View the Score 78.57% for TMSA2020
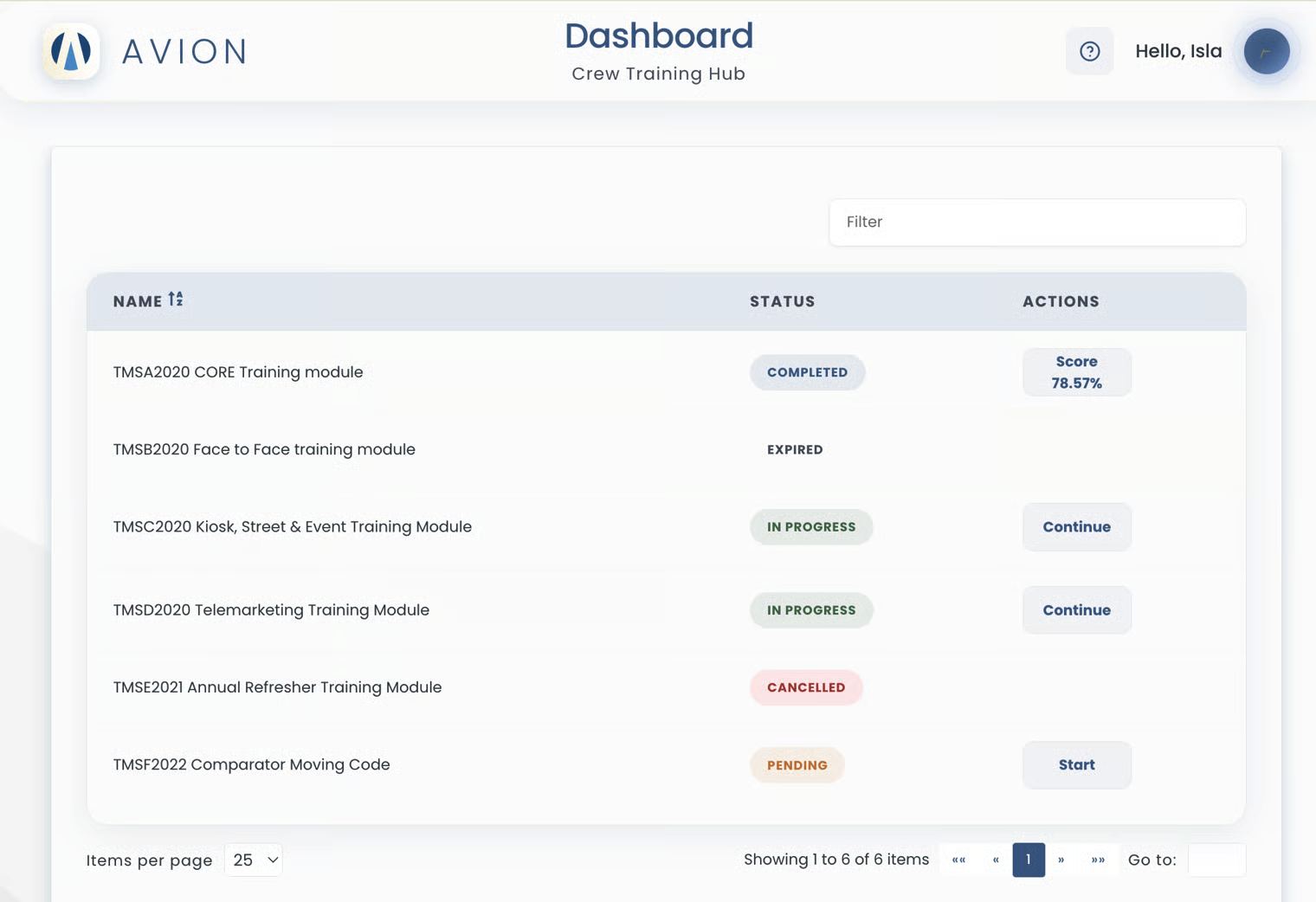The image size is (1316, 902). (x=1076, y=372)
